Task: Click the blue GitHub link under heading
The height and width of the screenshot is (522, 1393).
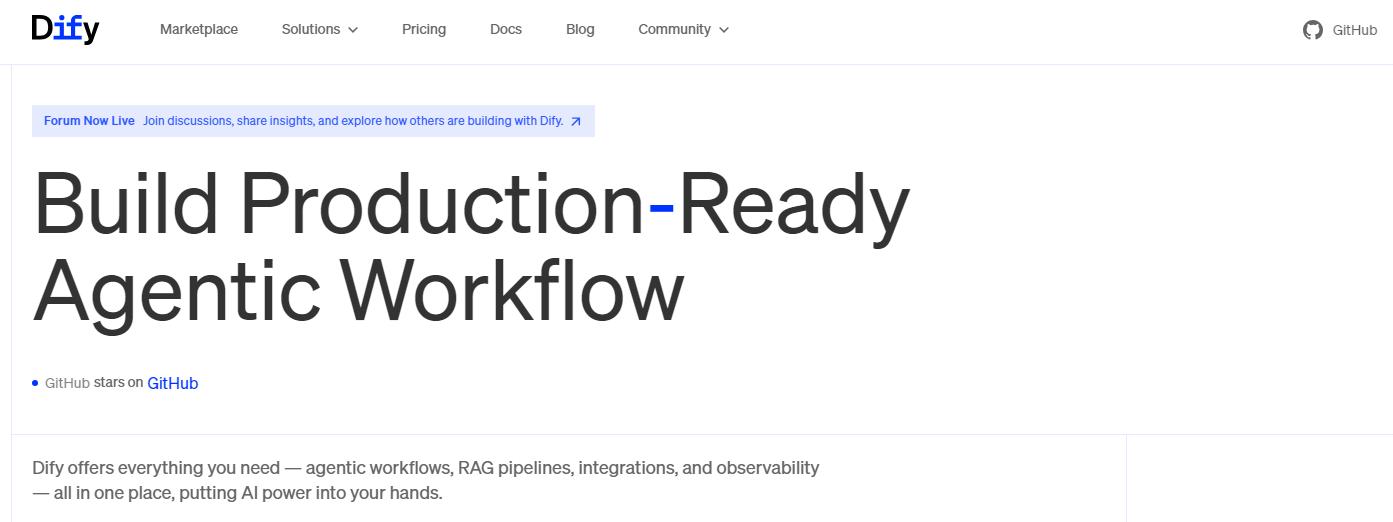Action: 173,383
